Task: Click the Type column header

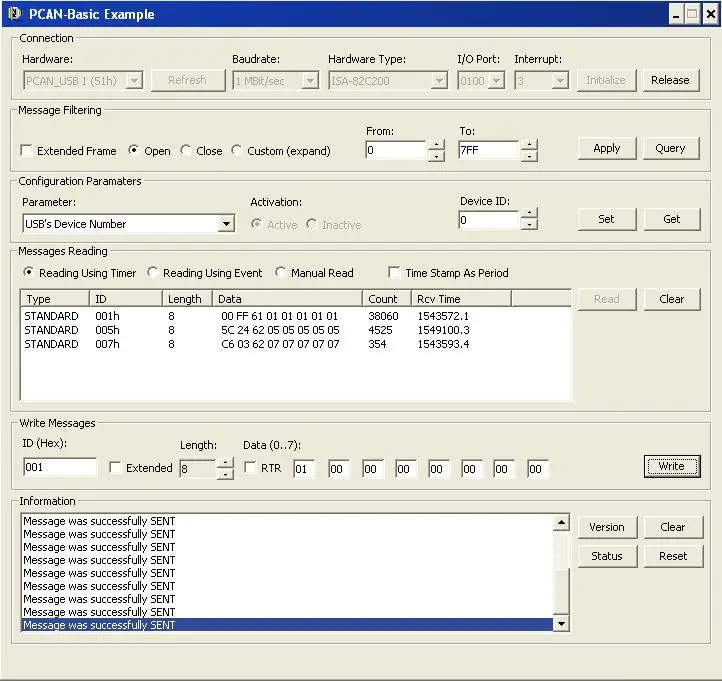Action: [x=55, y=299]
